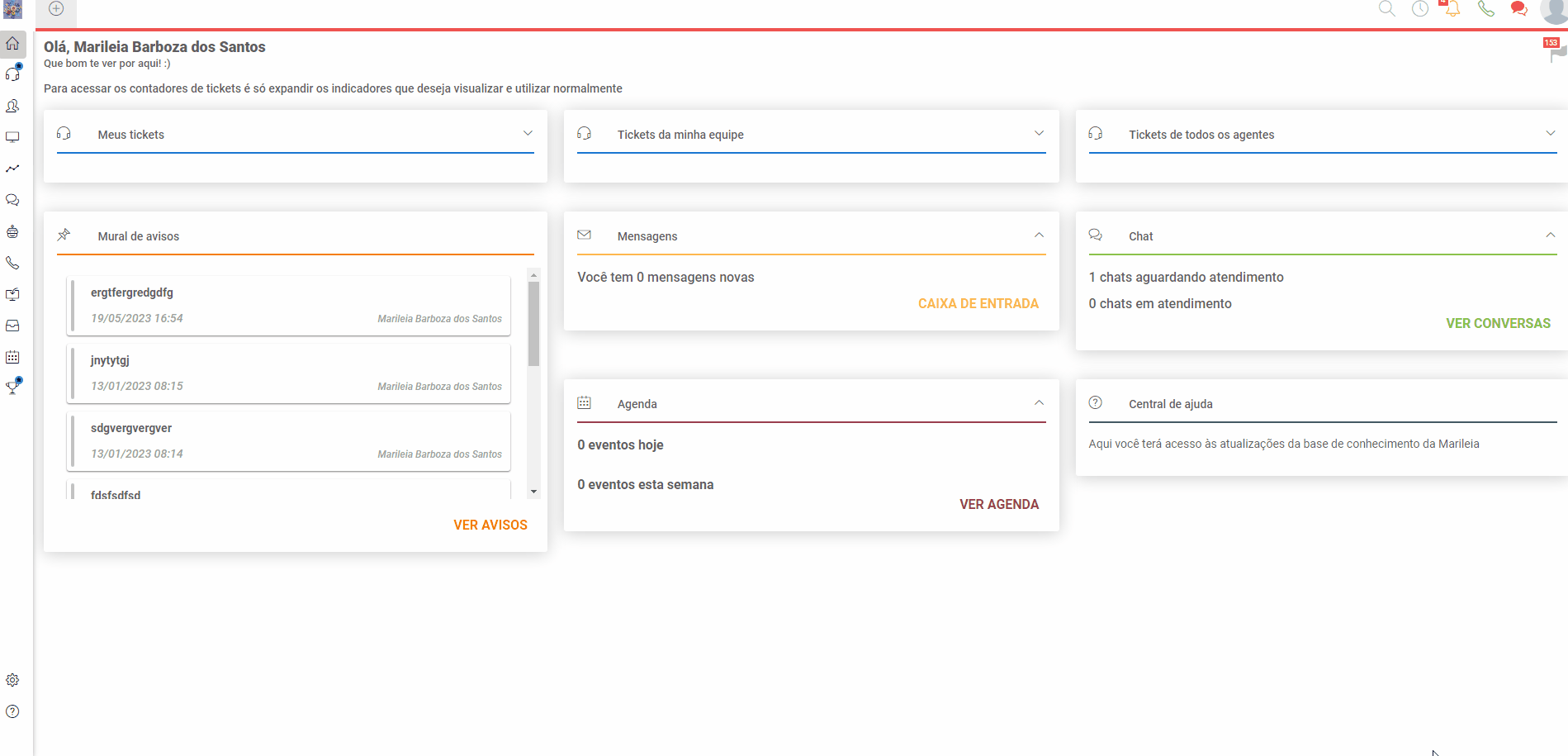Open the chat bubbles icon in the sidebar
The width and height of the screenshot is (1568, 756).
pos(12,200)
